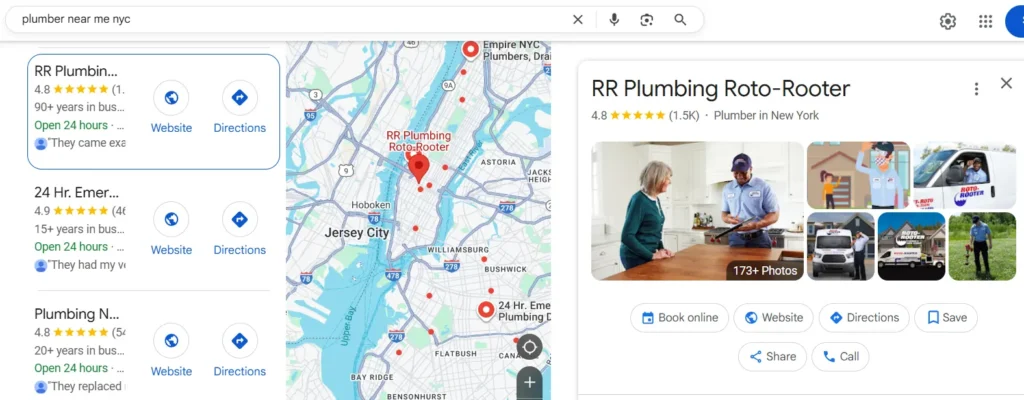Click BUSHWICK label on map
Screen dimensions: 1024x400
click(506, 269)
